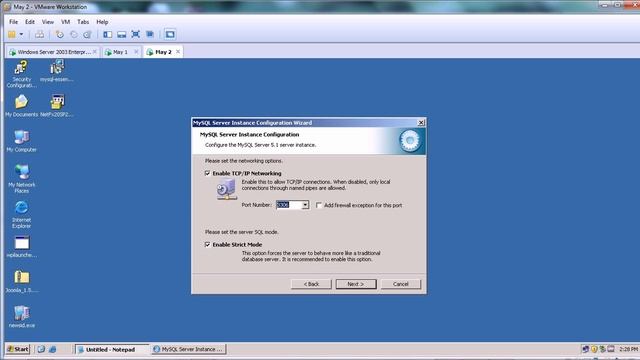Open the Help menu

click(102, 22)
